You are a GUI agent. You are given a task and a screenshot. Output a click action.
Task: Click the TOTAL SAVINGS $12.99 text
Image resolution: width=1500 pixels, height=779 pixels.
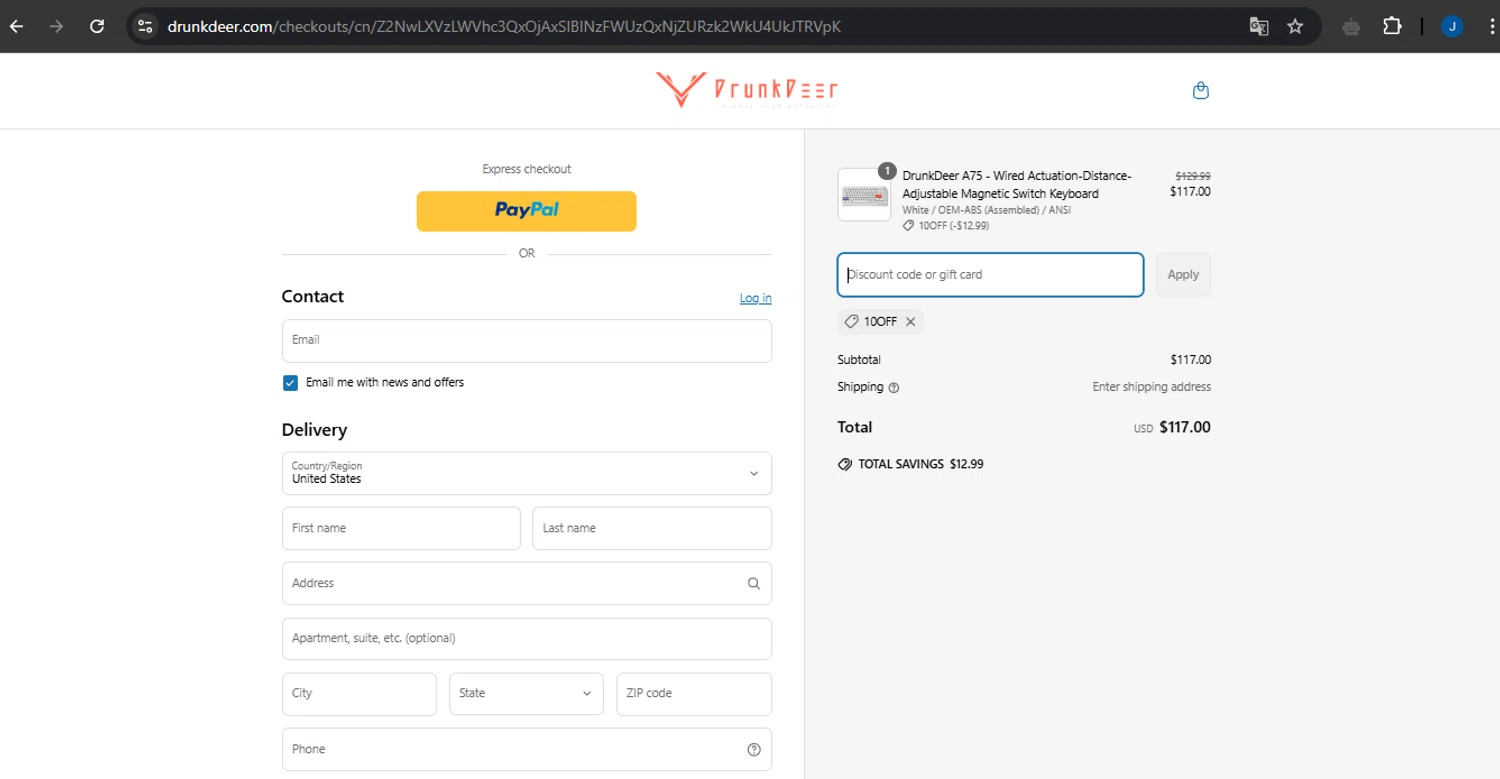(921, 464)
